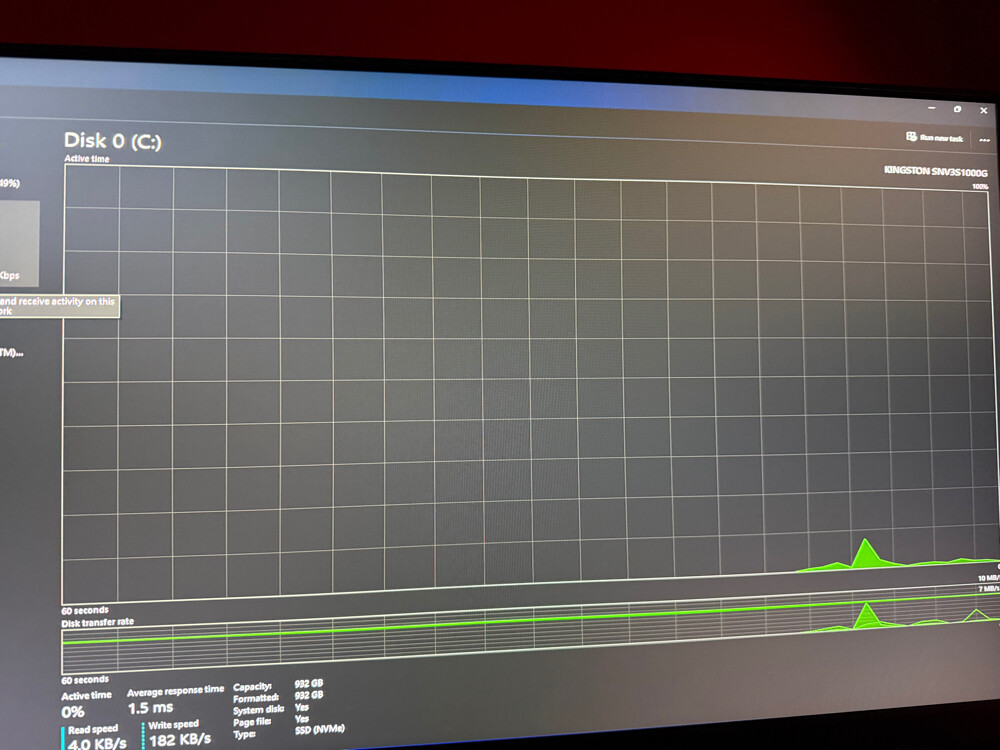The height and width of the screenshot is (750, 1000).
Task: Minimize the Task Manager window
Action: point(932,108)
